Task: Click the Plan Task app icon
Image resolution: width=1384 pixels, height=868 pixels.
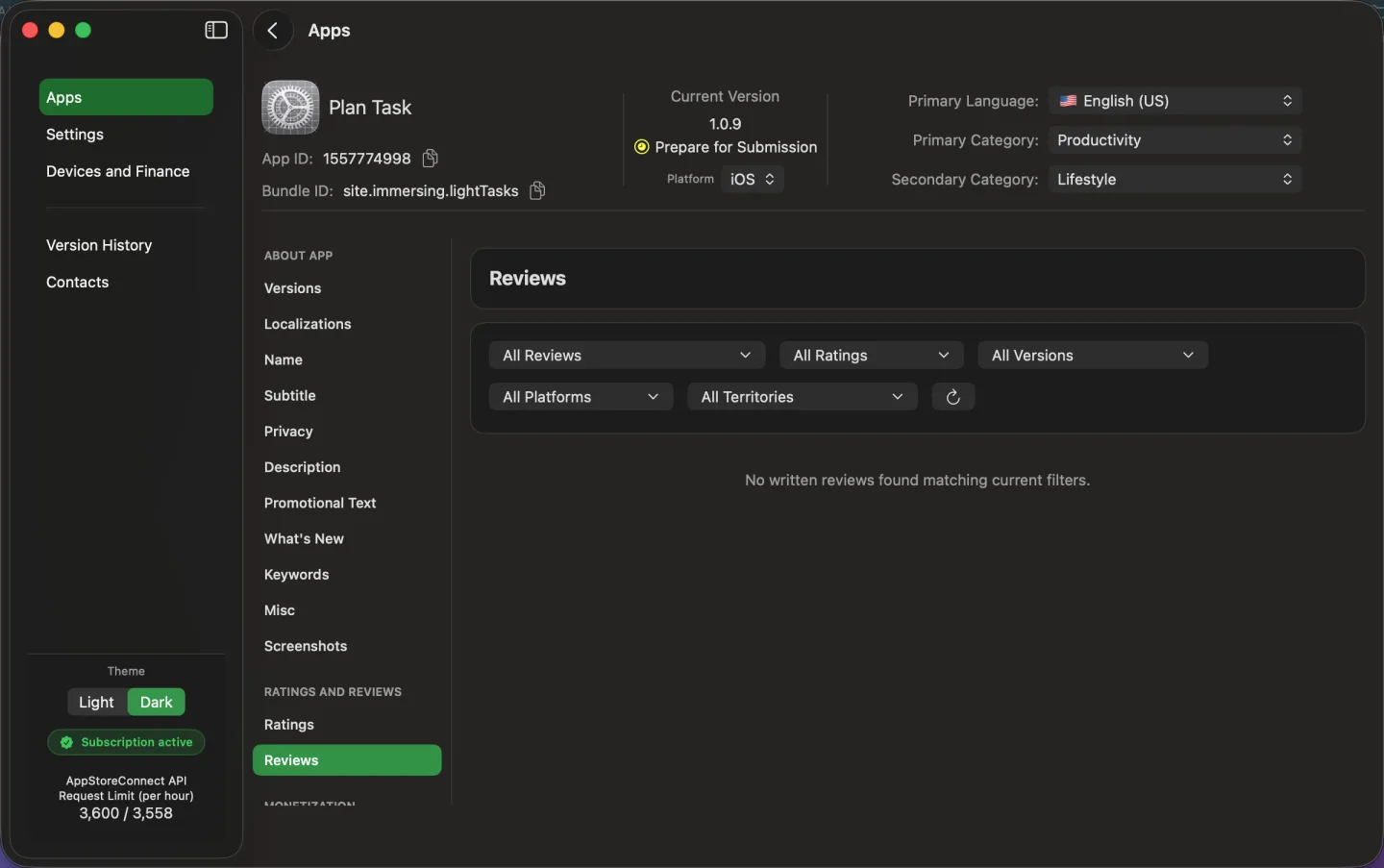Action: tap(290, 107)
